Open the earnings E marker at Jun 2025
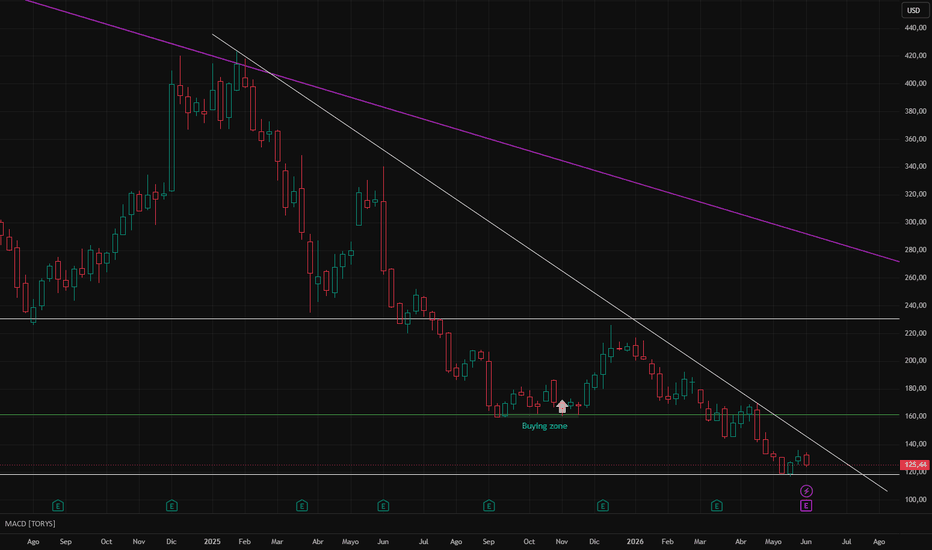 click(x=383, y=505)
